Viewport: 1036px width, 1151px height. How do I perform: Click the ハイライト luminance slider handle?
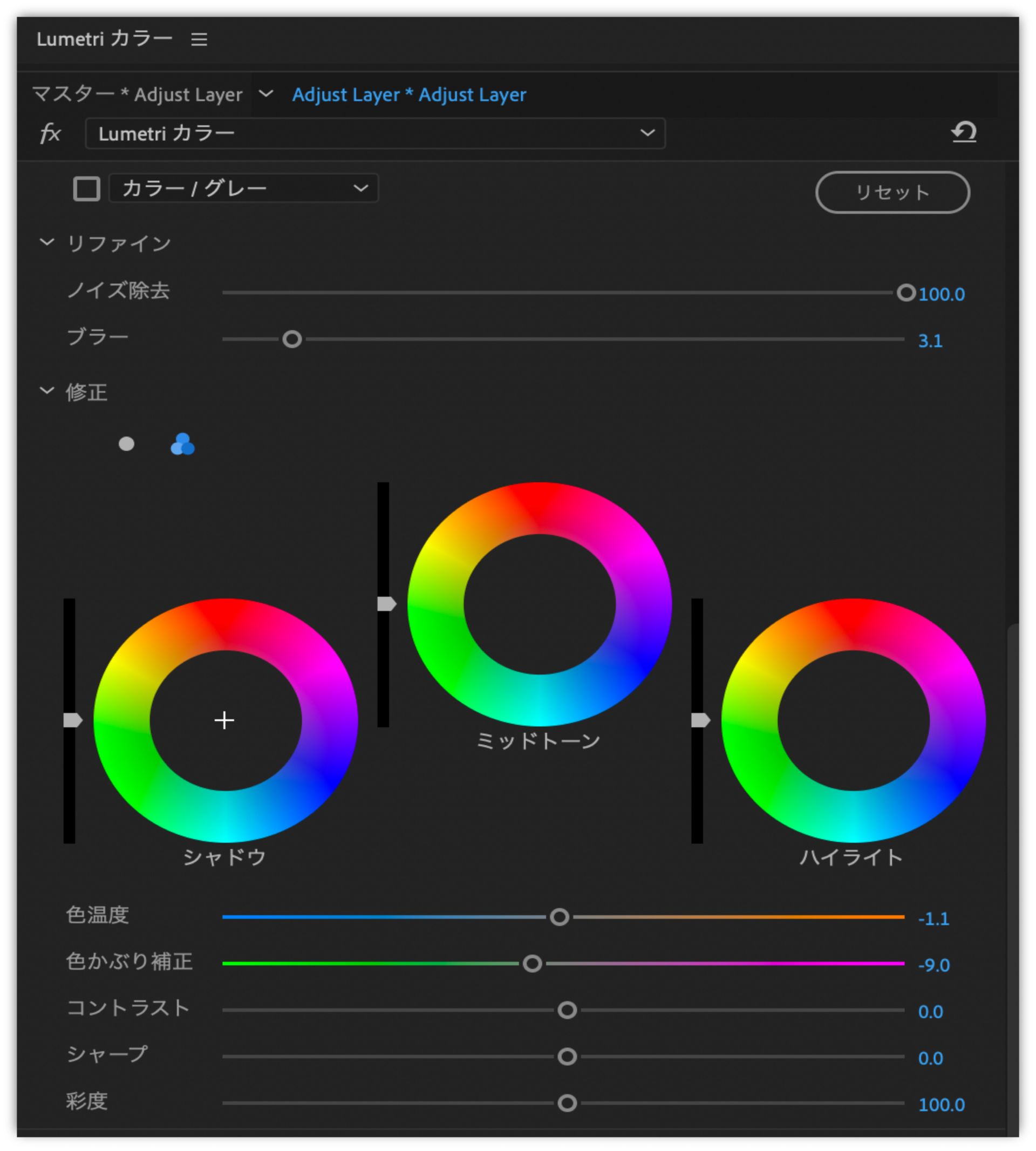[x=700, y=720]
